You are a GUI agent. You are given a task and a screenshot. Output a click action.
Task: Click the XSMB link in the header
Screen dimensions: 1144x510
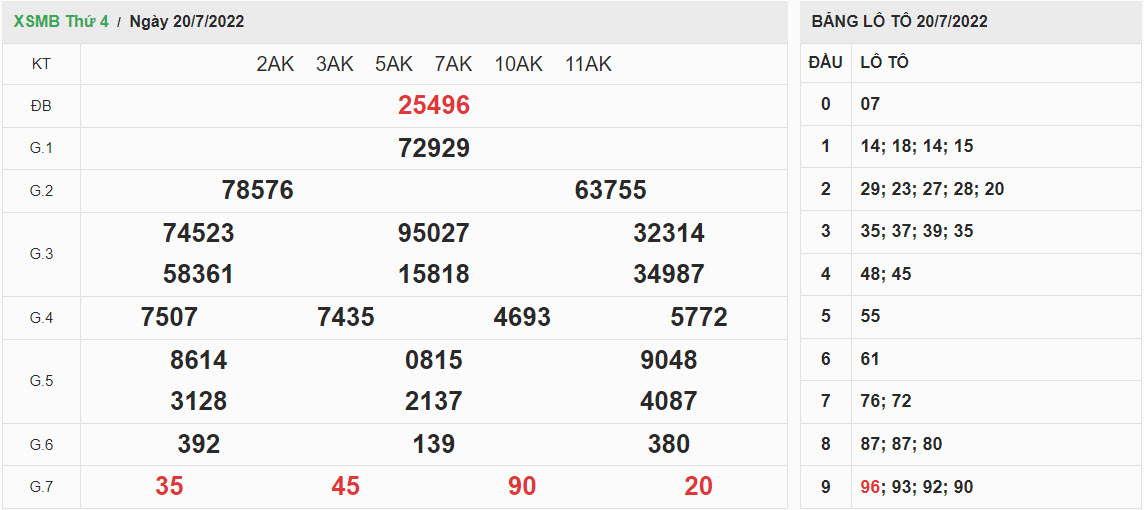[33, 21]
